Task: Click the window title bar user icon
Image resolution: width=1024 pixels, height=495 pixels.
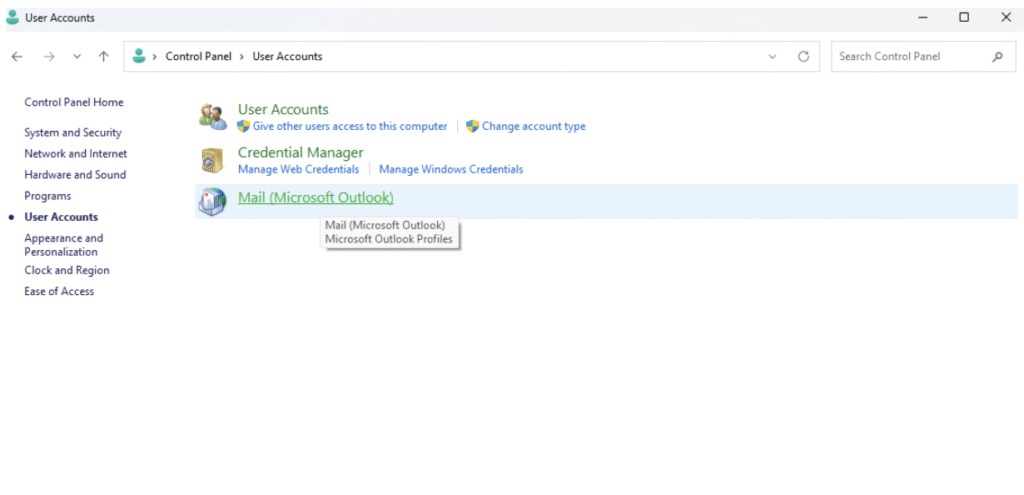Action: click(12, 18)
